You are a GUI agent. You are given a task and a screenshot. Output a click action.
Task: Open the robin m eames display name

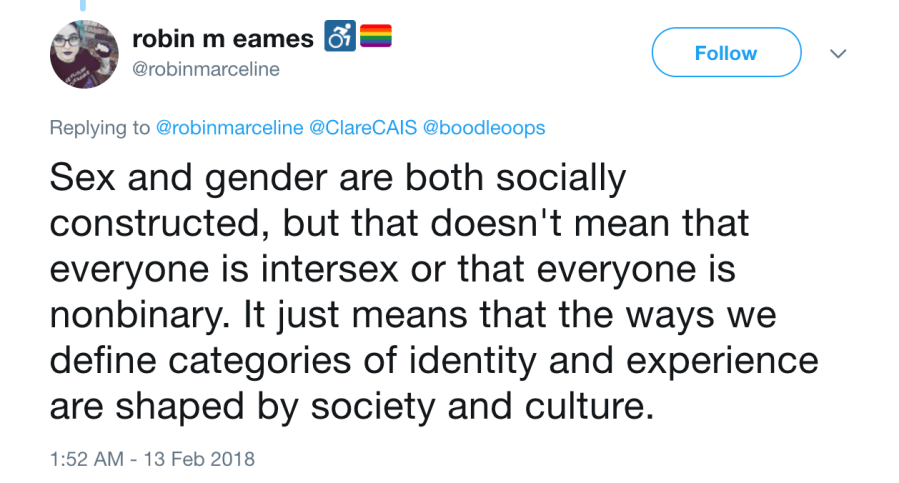(222, 39)
